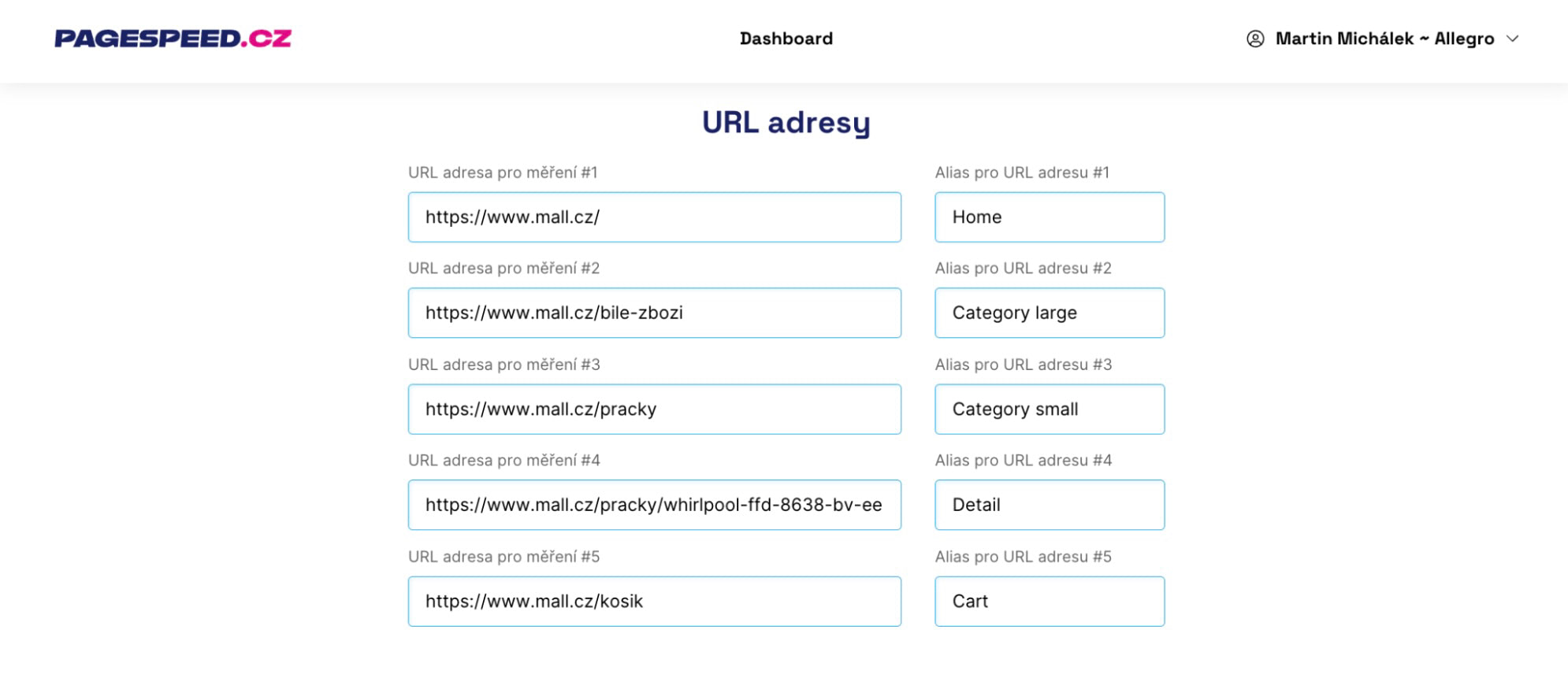Click the Category small alias field
Image resolution: width=1568 pixels, height=678 pixels.
(x=1050, y=409)
